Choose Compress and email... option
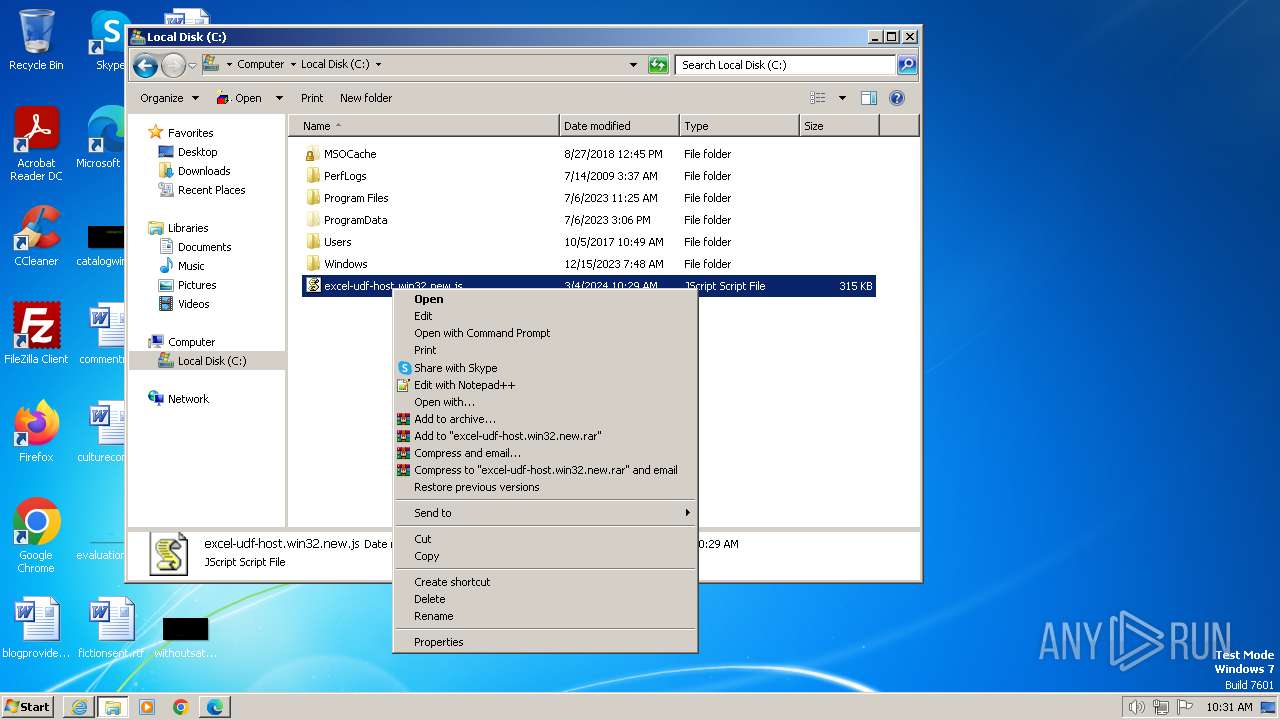 (x=467, y=453)
